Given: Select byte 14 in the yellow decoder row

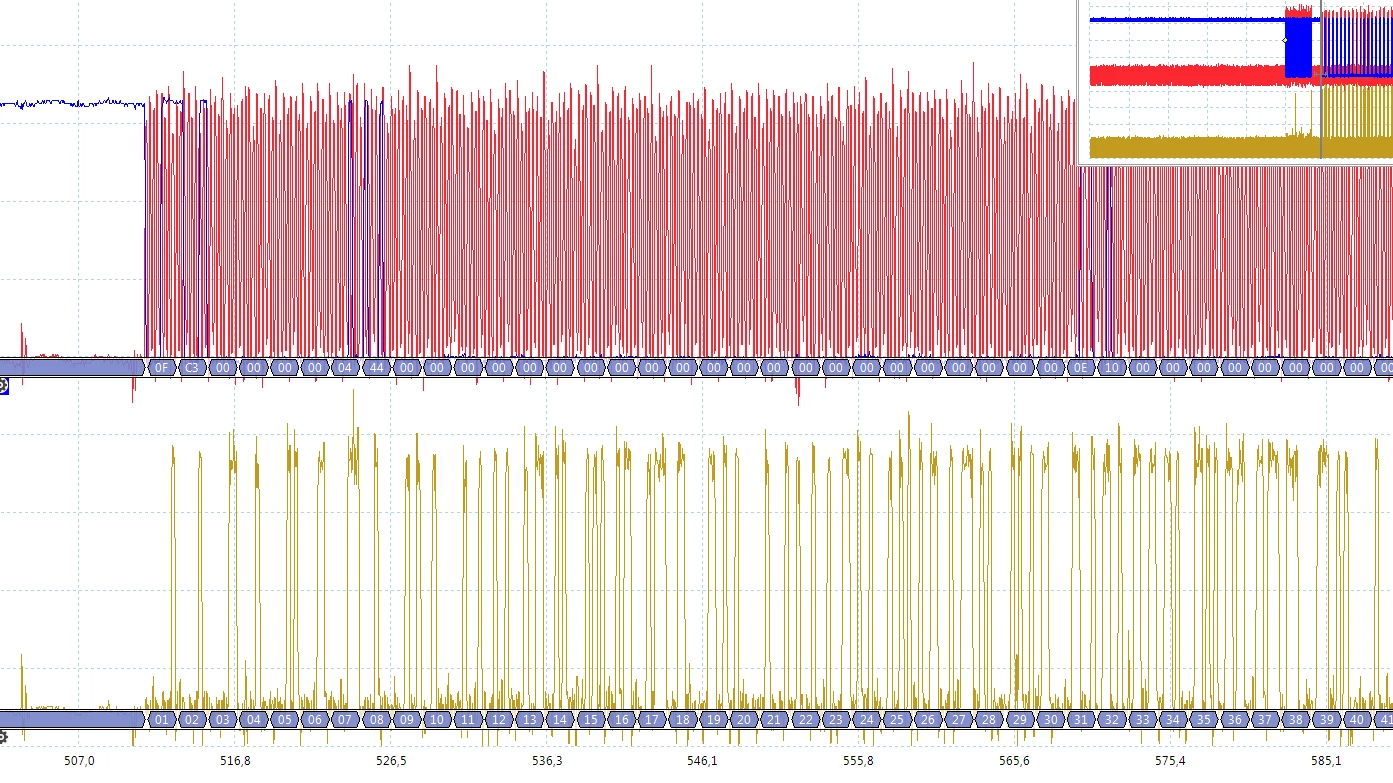Looking at the screenshot, I should (560, 719).
